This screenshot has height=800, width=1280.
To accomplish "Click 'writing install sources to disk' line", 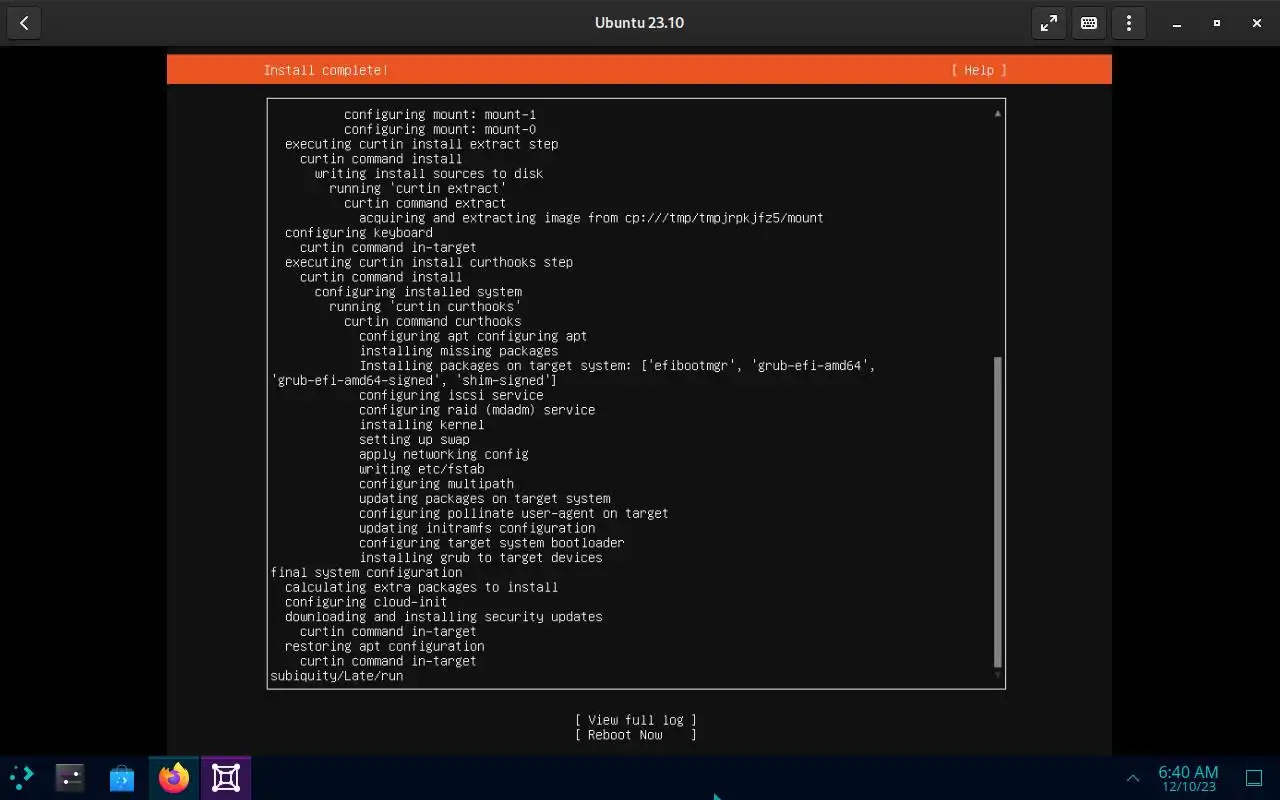I will (429, 174).
